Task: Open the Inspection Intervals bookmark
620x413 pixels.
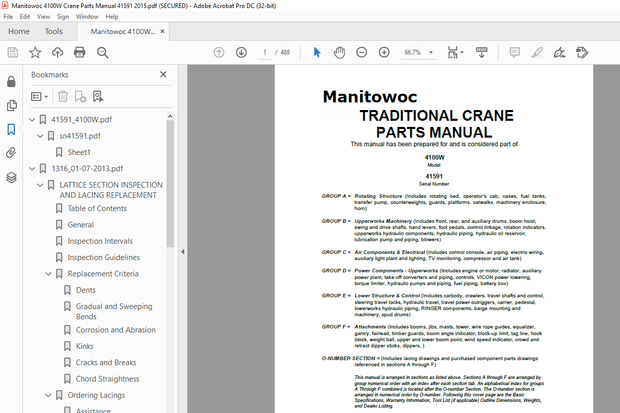Action: point(100,241)
